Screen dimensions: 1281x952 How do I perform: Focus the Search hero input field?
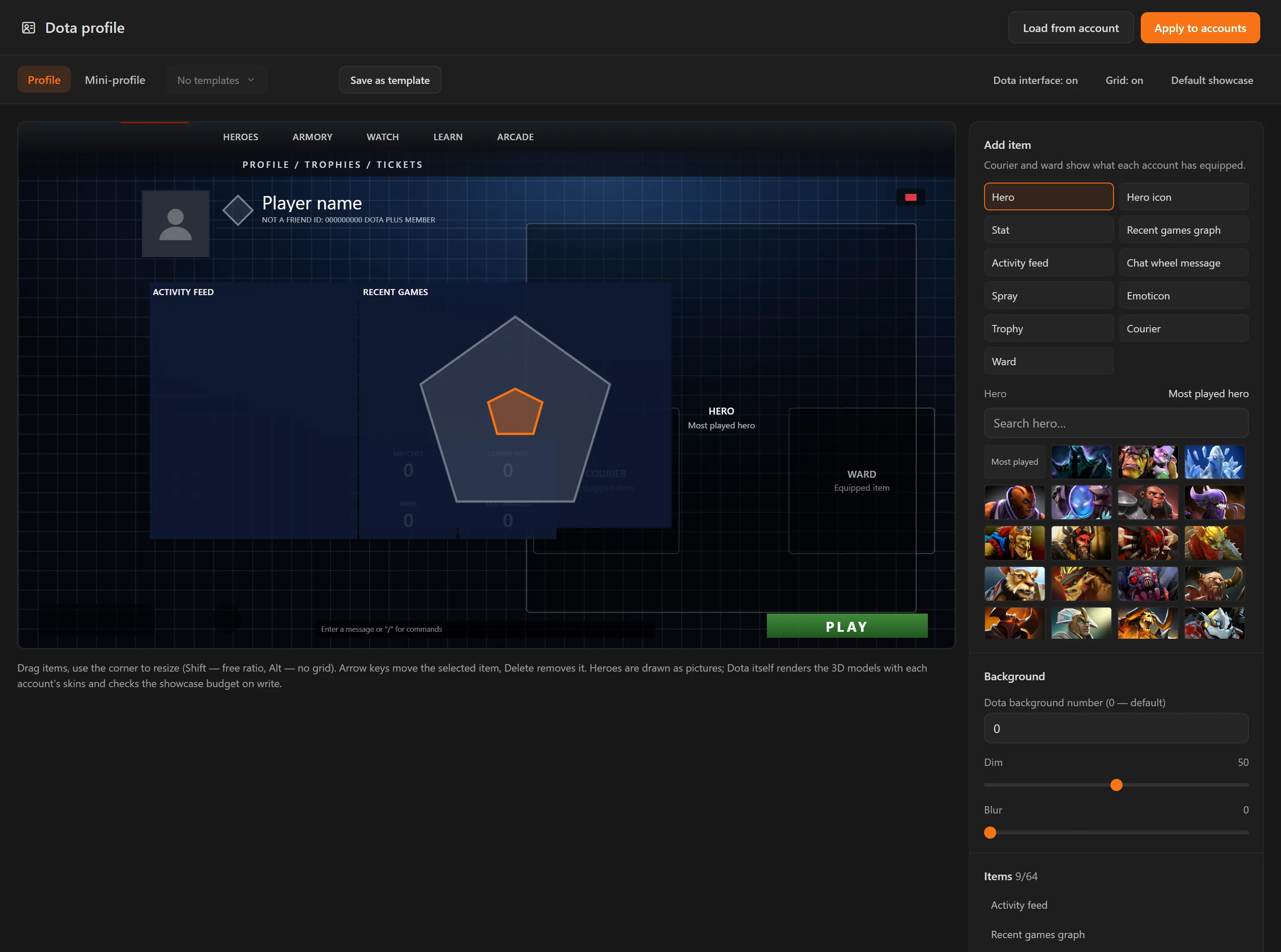1116,423
